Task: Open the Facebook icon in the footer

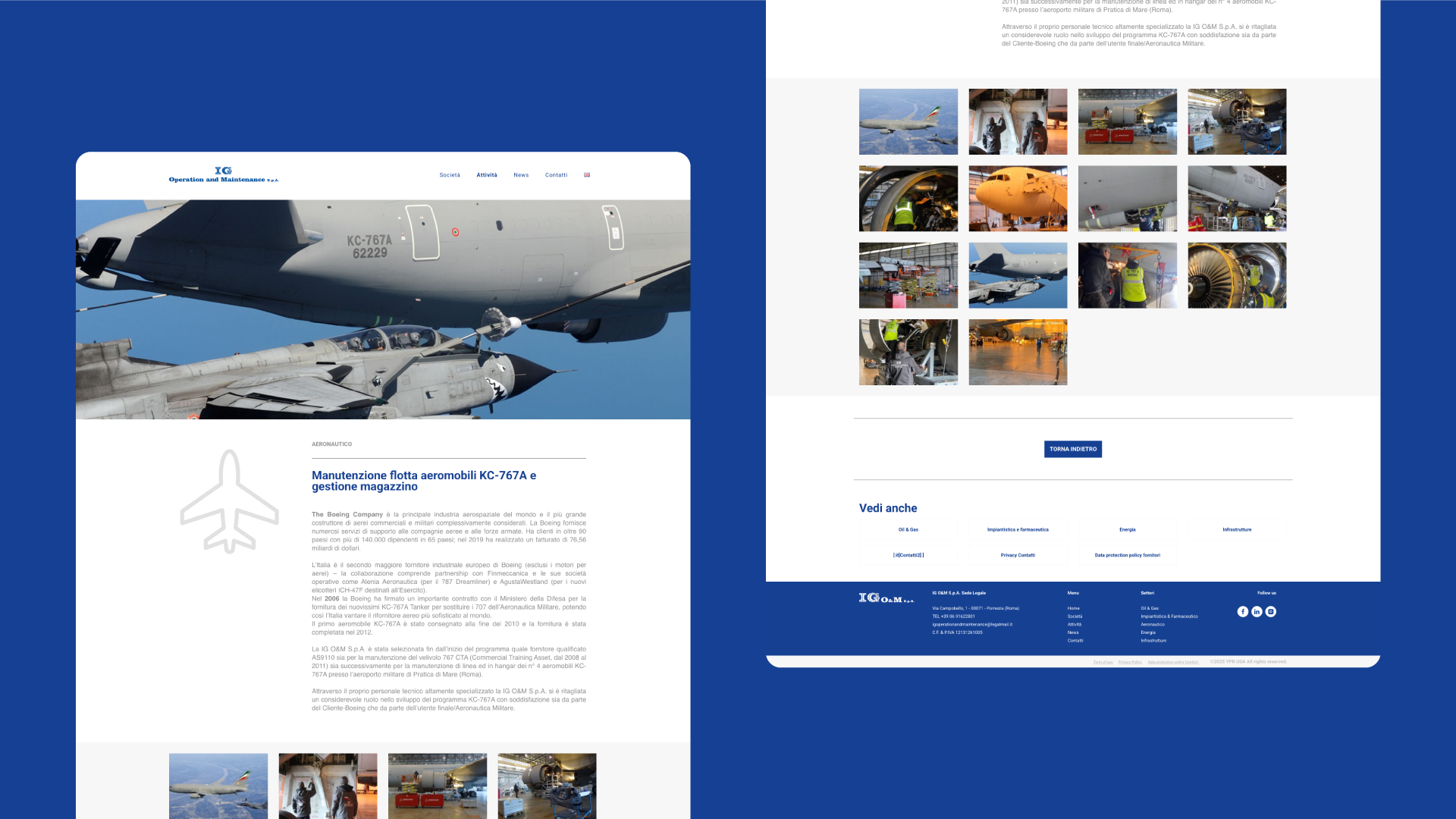Action: tap(1242, 612)
